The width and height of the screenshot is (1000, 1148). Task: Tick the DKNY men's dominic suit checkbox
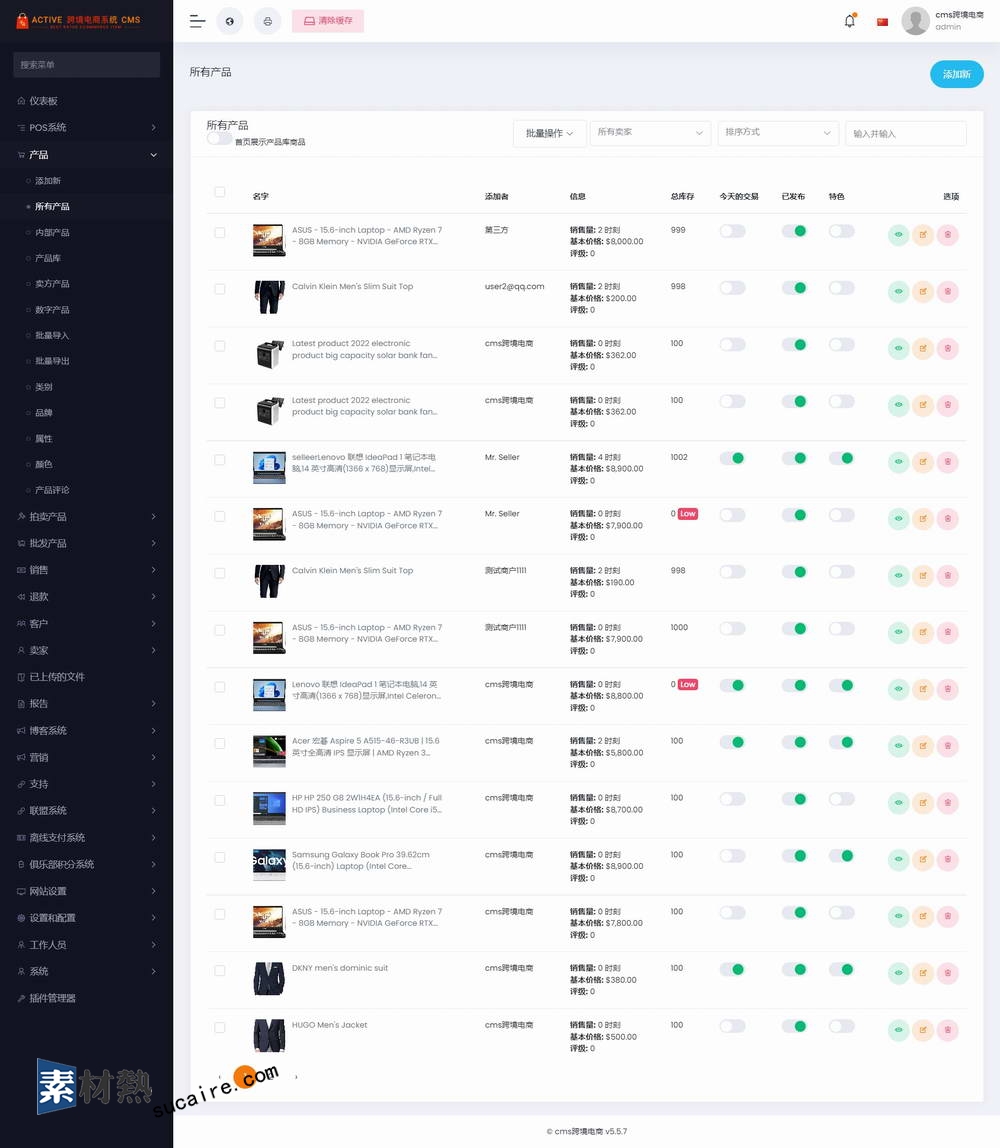(220, 970)
